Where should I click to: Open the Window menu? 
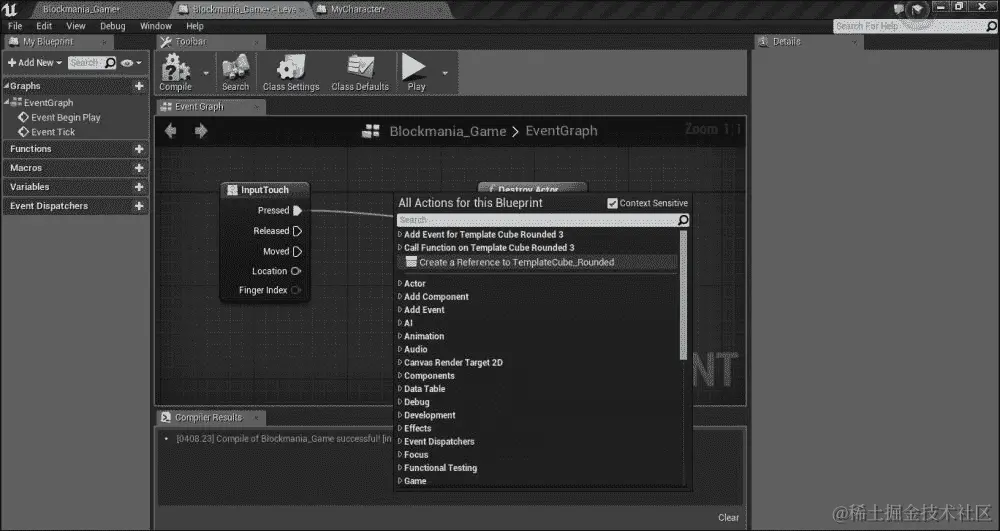coord(156,26)
